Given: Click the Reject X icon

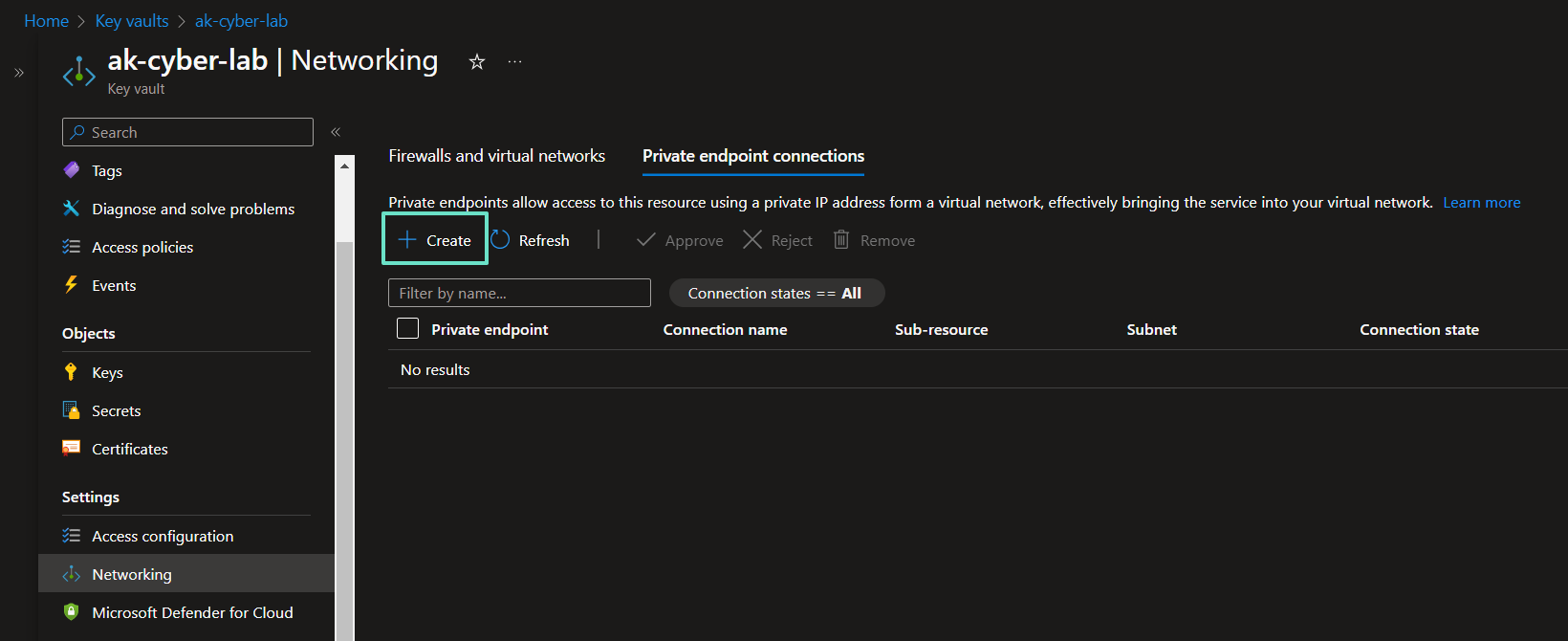Looking at the screenshot, I should click(752, 240).
